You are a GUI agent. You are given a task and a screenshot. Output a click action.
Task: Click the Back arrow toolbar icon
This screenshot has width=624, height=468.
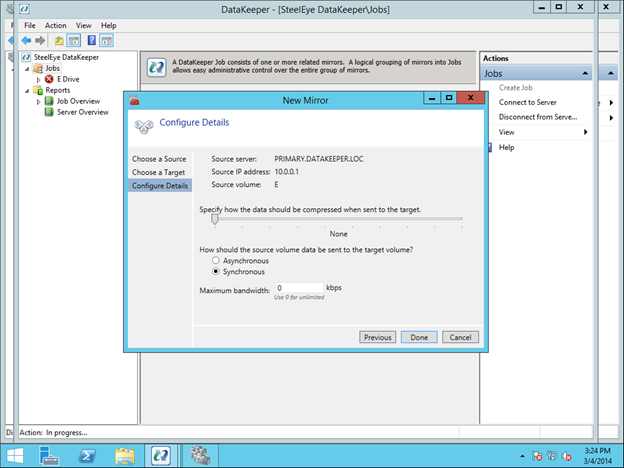coord(26,40)
